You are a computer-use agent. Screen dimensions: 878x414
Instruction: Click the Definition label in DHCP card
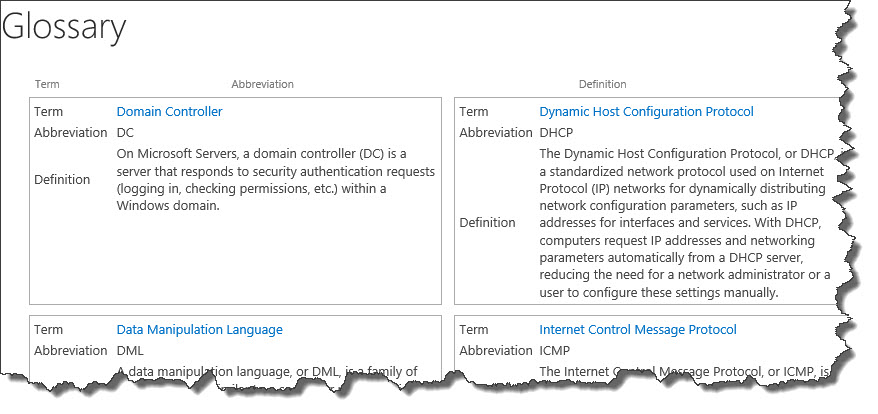[487, 222]
